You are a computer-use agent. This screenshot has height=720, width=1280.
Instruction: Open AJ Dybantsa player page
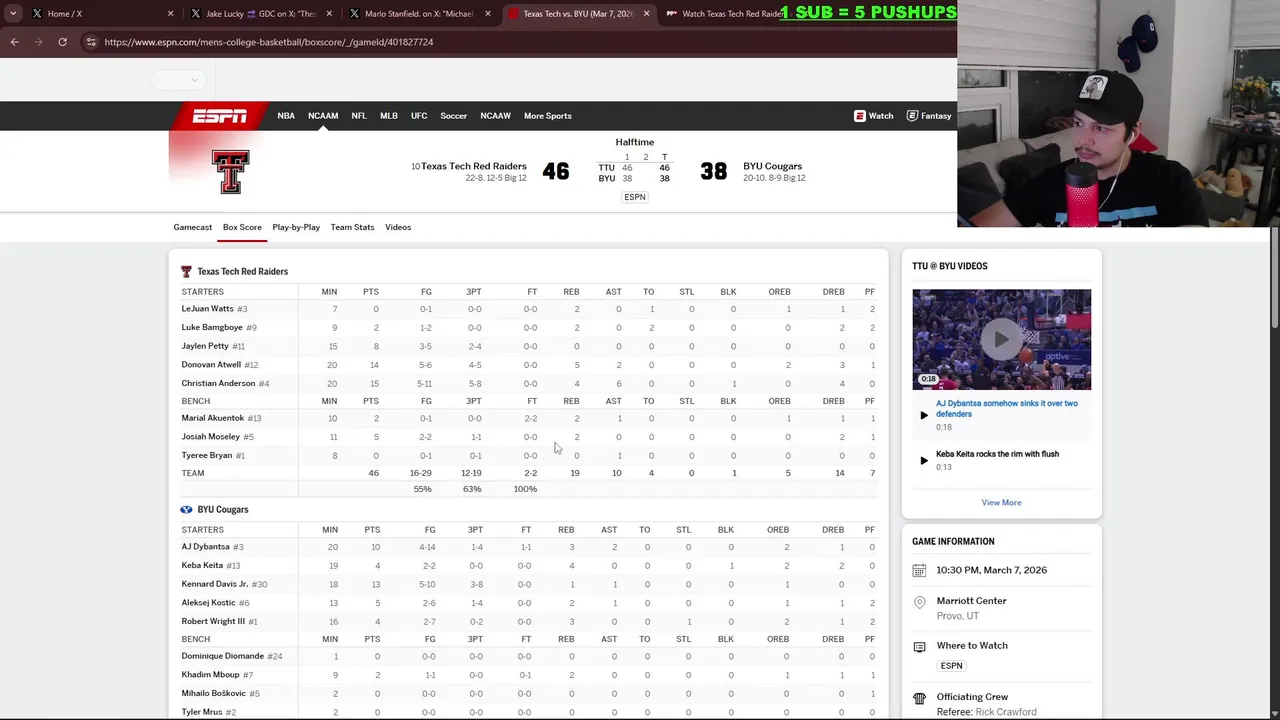coord(206,547)
